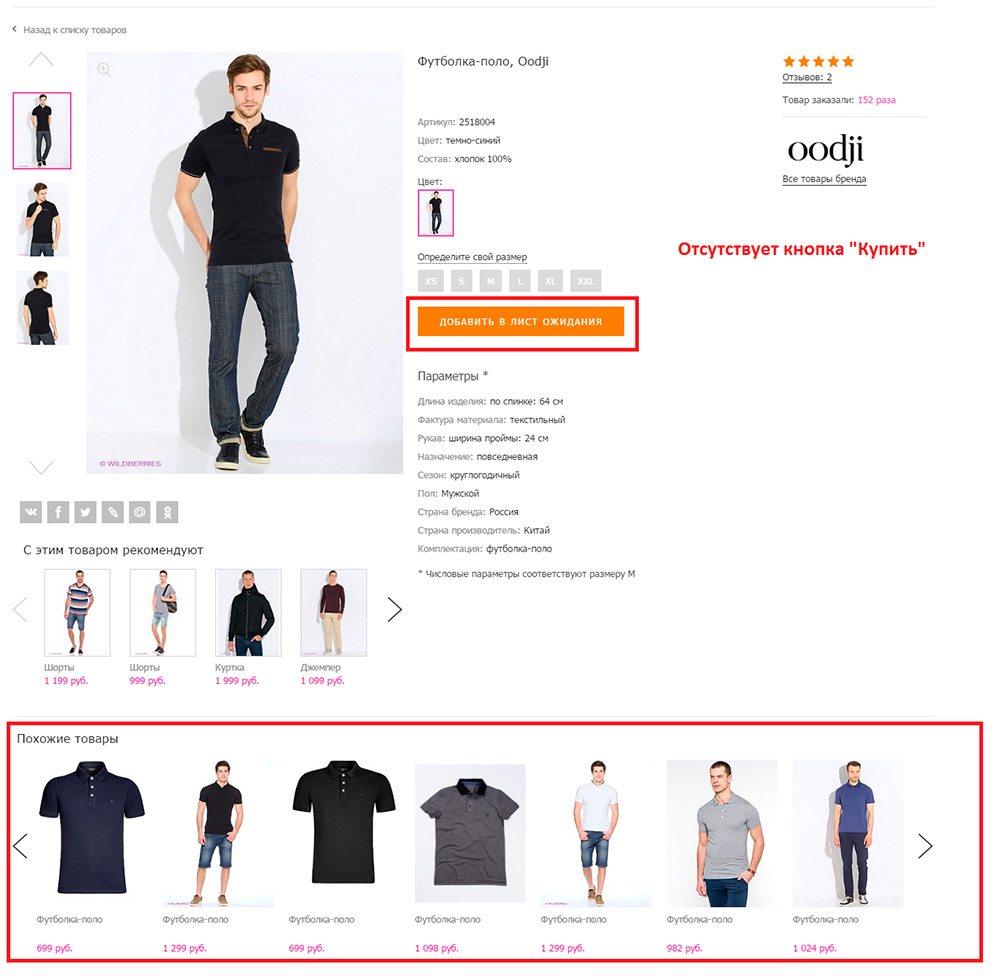Image resolution: width=1000 pixels, height=978 pixels.
Task: Share via the LiveJournal pencil icon
Action: (113, 512)
